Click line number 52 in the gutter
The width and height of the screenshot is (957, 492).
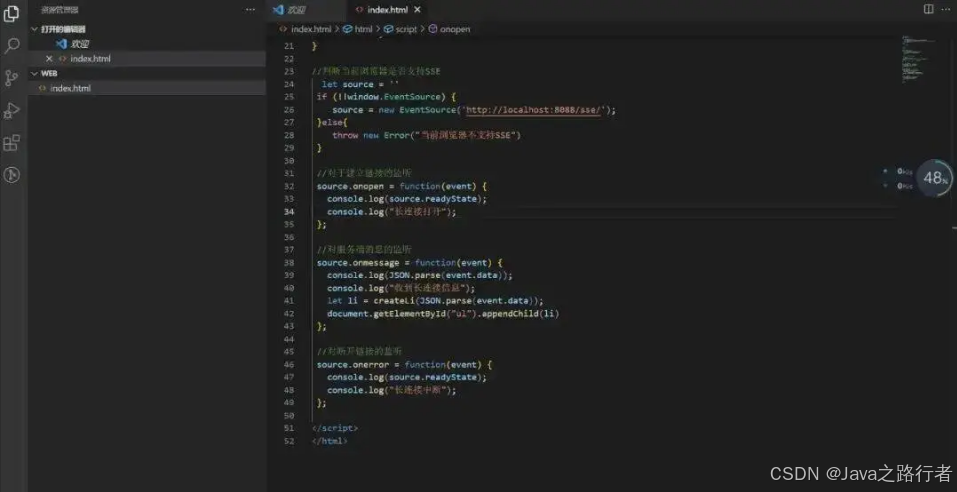[x=288, y=441]
